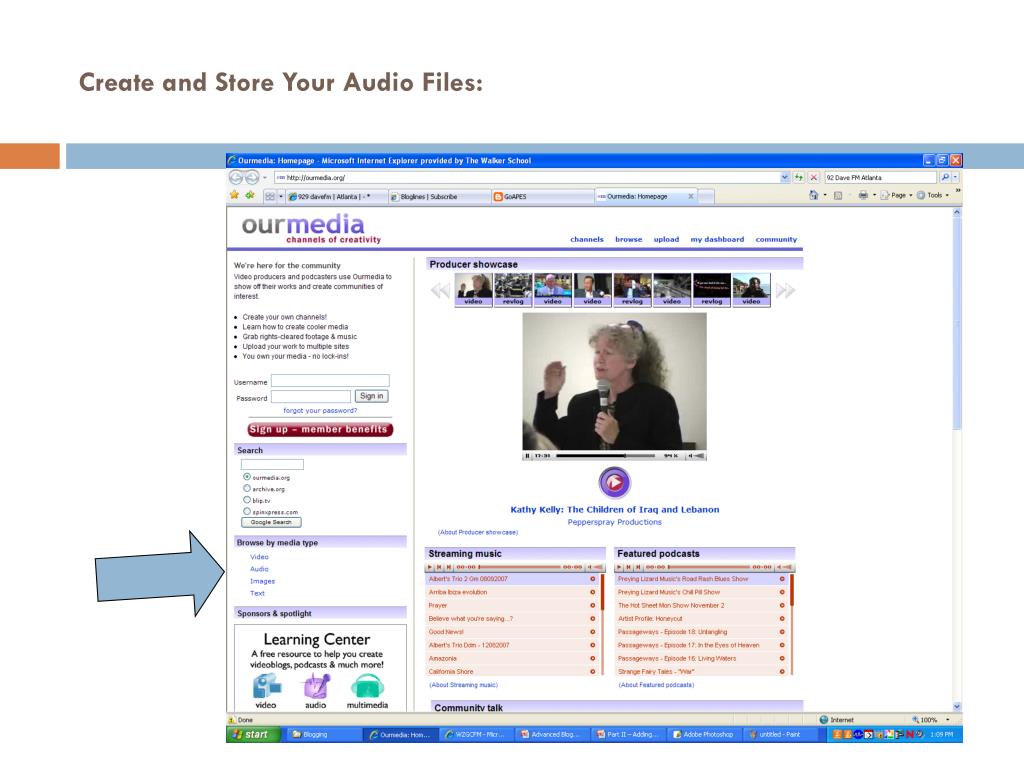Switch to the Bloglines Subscribe tab
Screen dimensions: 1024x768
(x=440, y=197)
